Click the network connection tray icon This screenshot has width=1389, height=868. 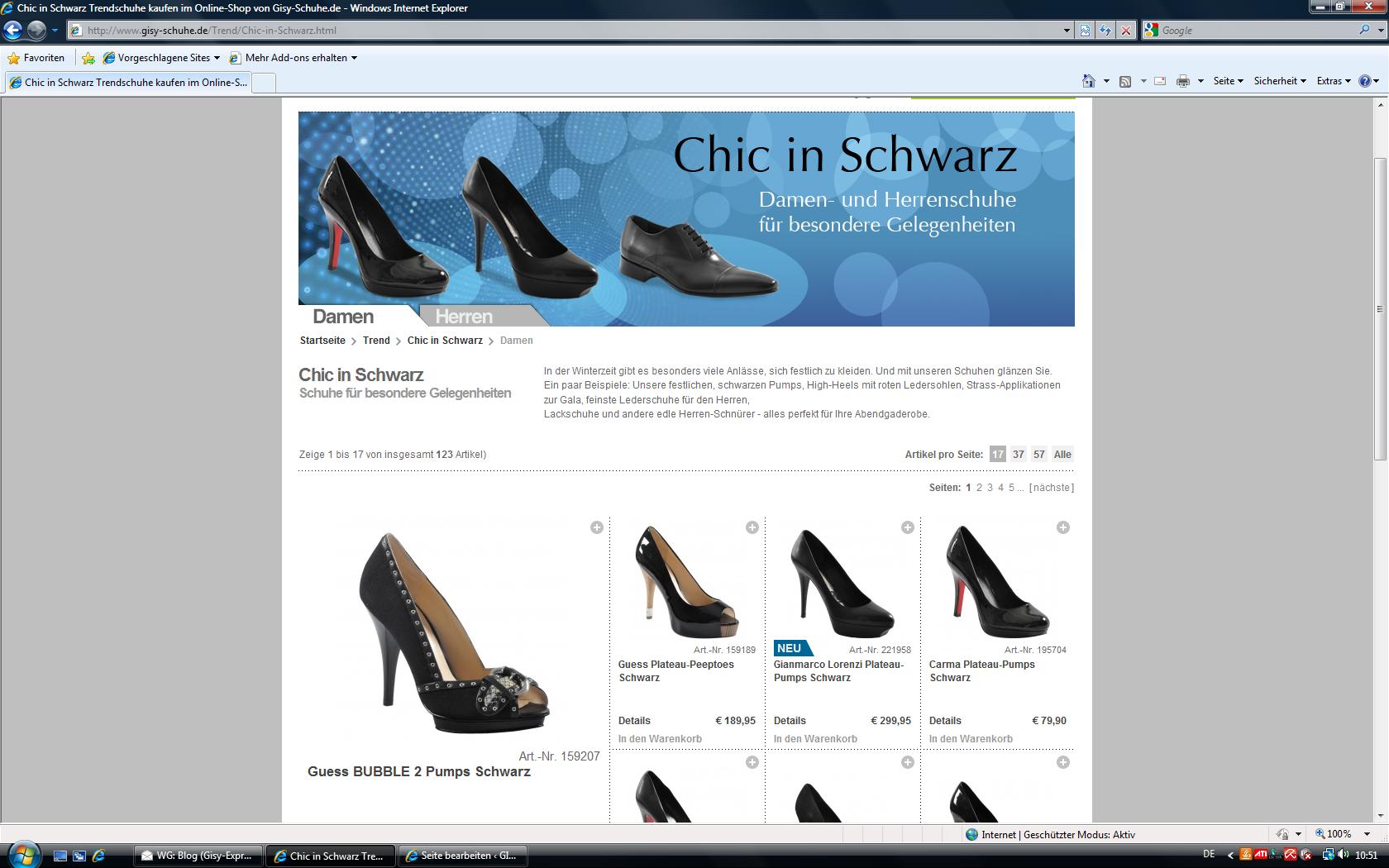pyautogui.click(x=1328, y=855)
